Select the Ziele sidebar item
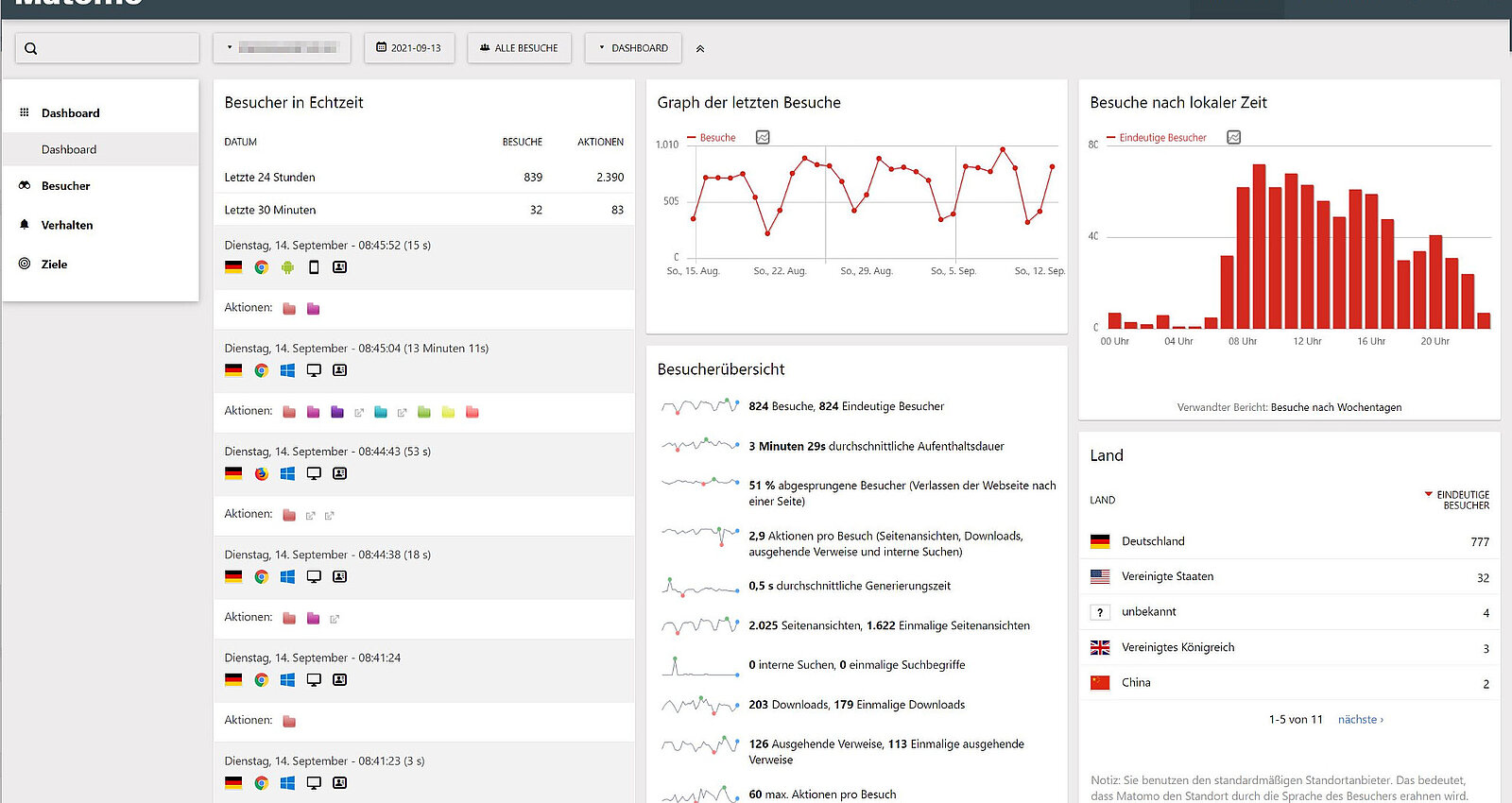This screenshot has height=803, width=1512. (54, 265)
